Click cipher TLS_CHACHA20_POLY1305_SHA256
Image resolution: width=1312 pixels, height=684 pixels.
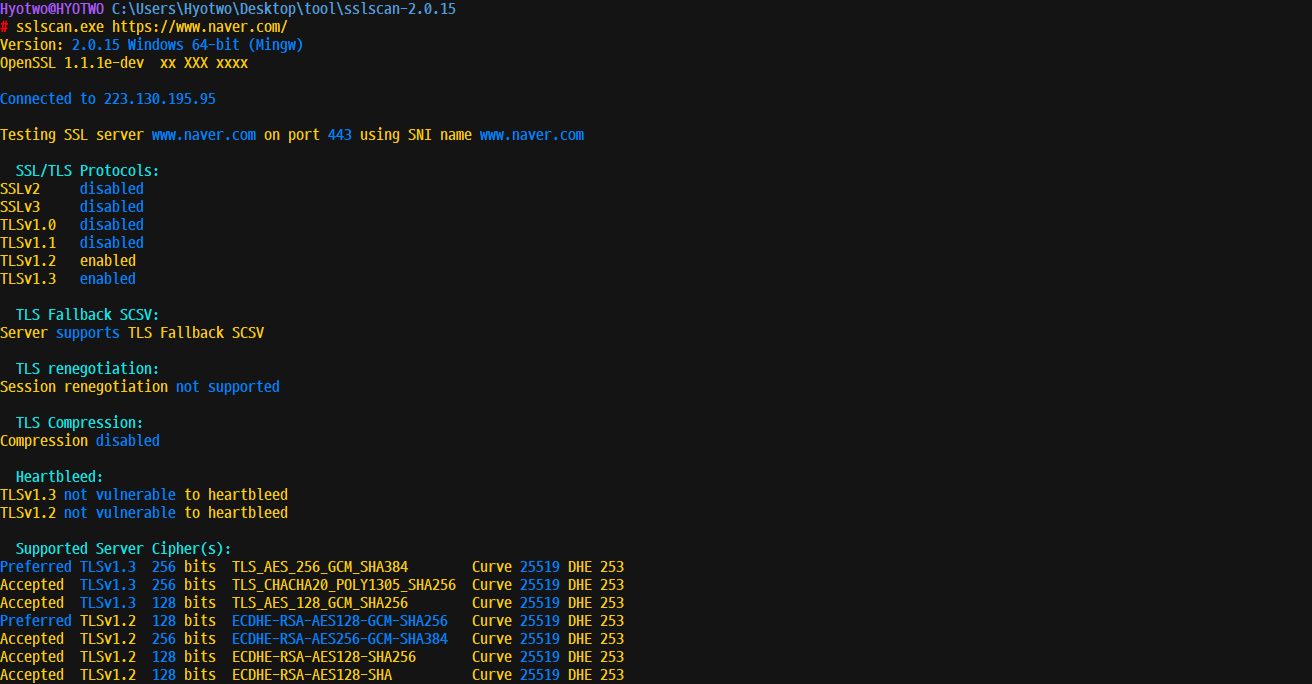point(344,585)
